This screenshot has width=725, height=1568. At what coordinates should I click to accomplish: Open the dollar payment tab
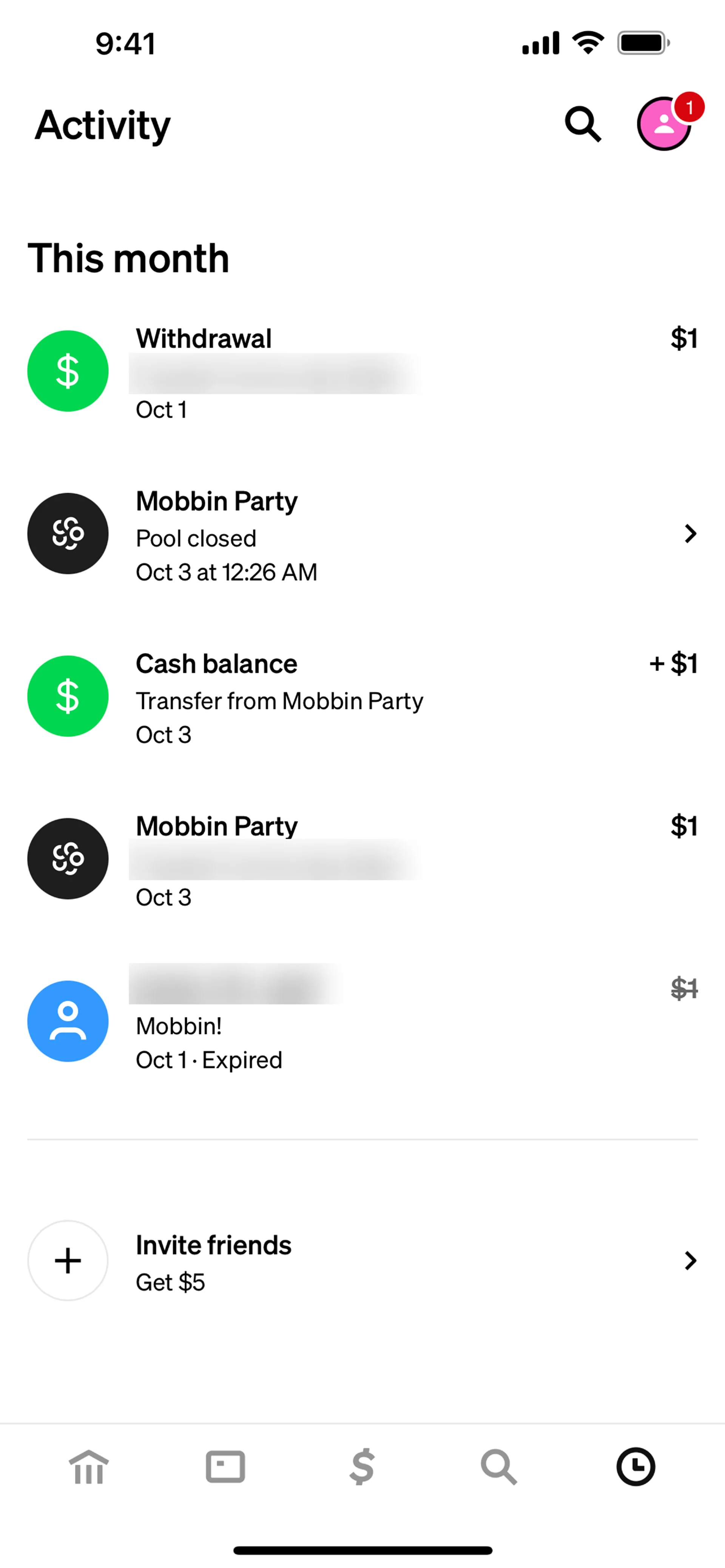(362, 1467)
